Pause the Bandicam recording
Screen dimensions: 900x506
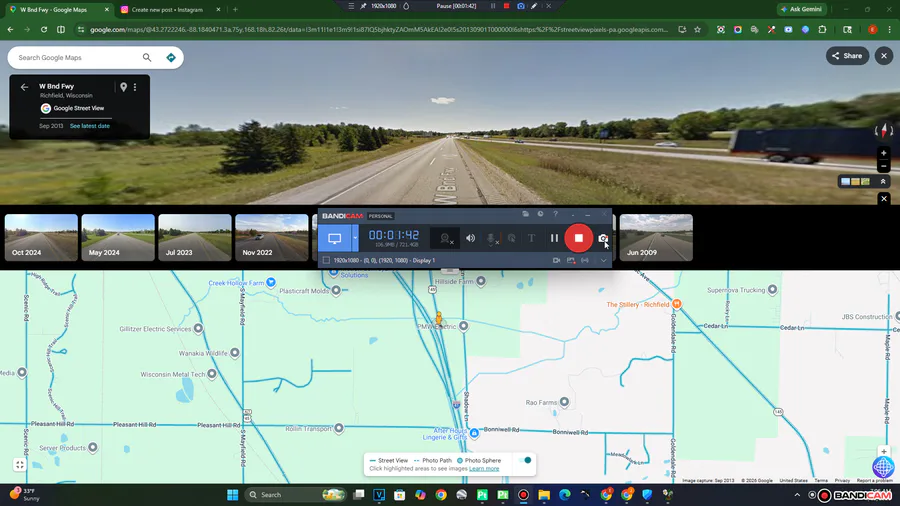click(554, 238)
